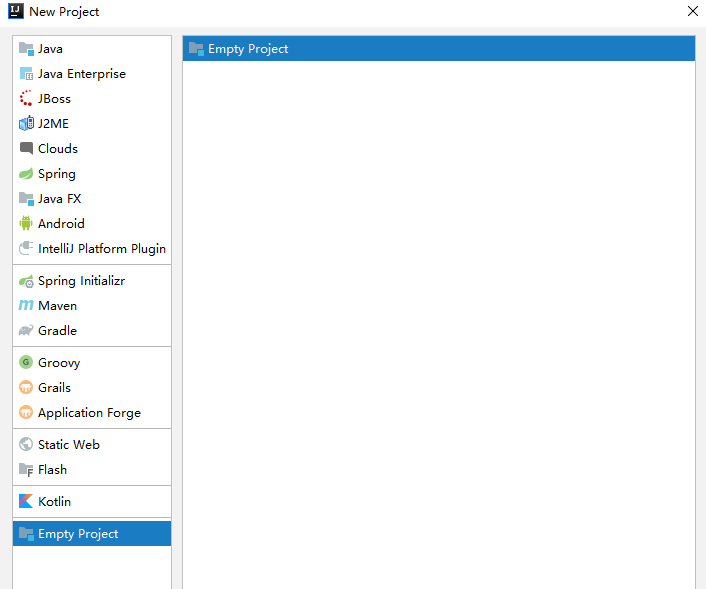Select the Flash project type
The height and width of the screenshot is (589, 706).
tap(52, 470)
